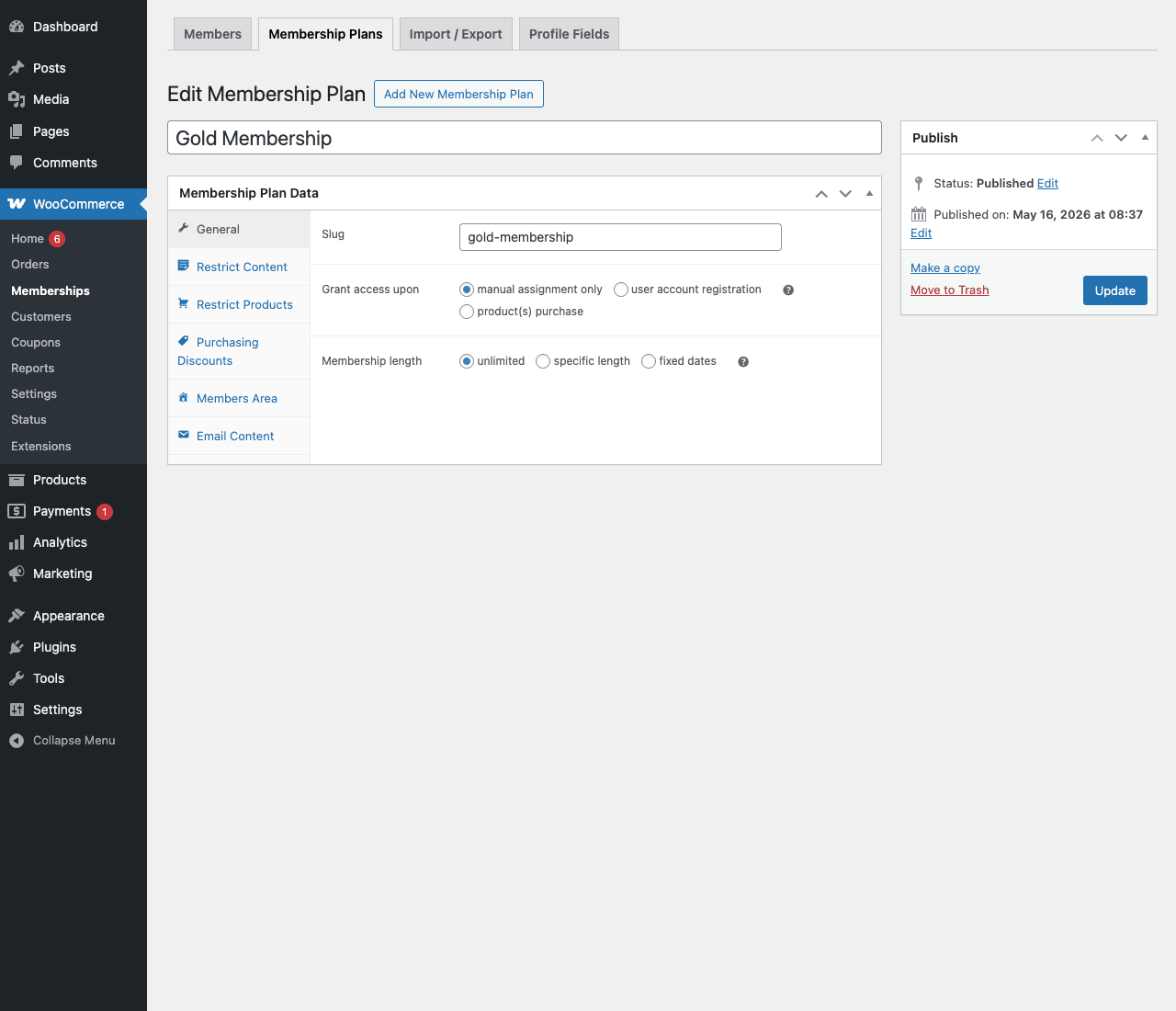This screenshot has width=1176, height=1011.
Task: Click the Settings sliders icon in sidebar
Action: [x=17, y=710]
